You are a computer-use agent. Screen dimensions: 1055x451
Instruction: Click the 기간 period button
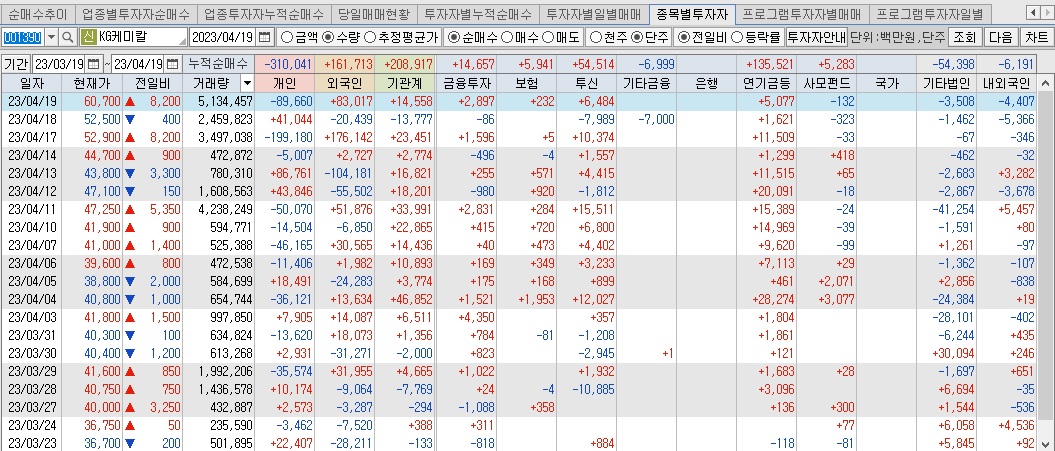16,65
